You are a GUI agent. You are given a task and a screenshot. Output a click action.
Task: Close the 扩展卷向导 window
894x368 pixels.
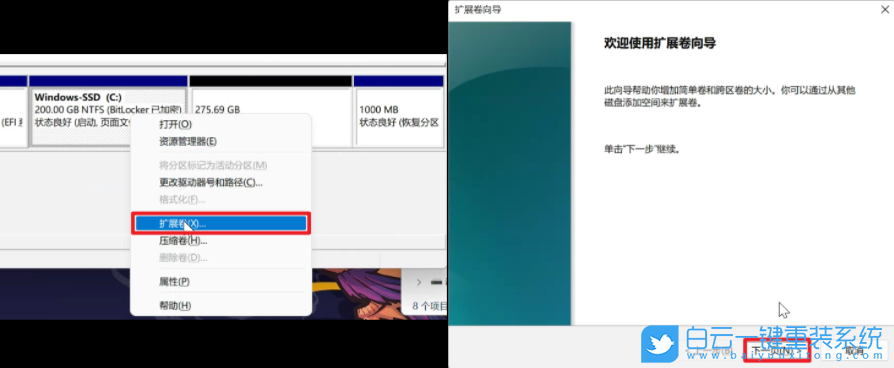click(884, 9)
